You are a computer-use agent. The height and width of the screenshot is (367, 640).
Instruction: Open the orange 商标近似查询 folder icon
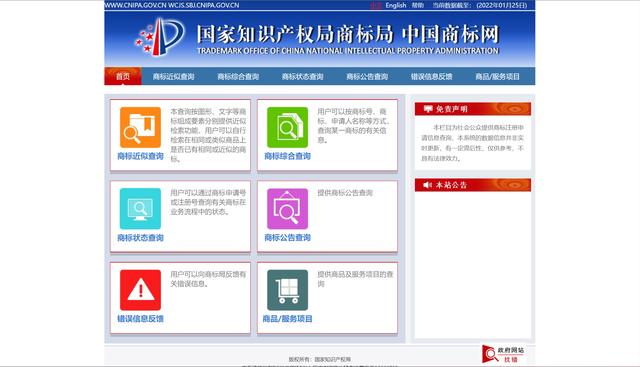[x=140, y=127]
